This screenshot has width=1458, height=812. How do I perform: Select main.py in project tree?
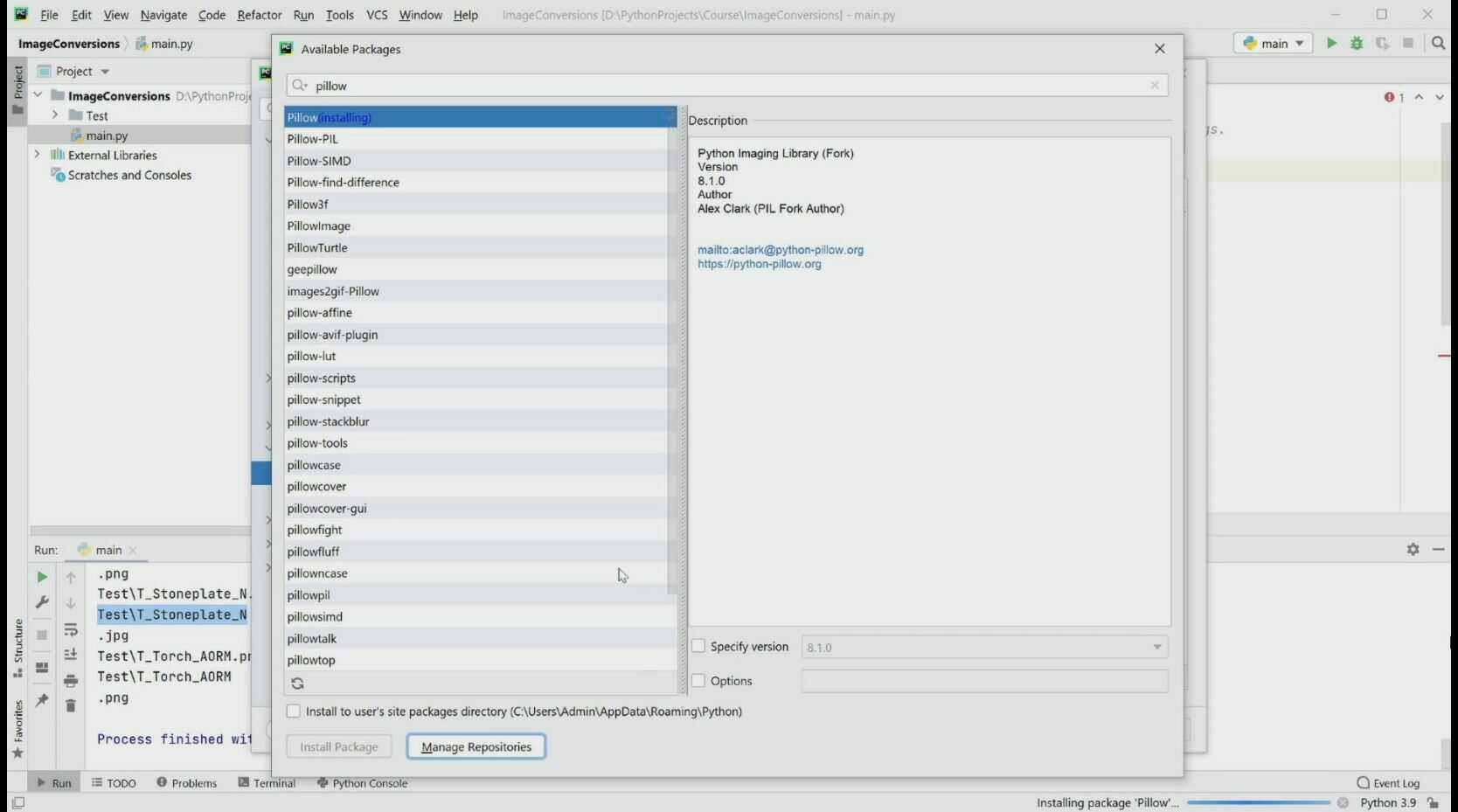click(x=107, y=135)
